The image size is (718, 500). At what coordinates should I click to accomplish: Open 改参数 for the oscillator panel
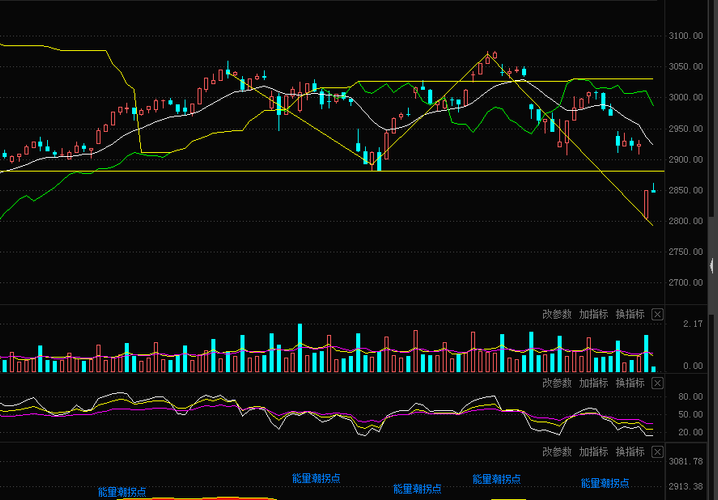(x=557, y=383)
